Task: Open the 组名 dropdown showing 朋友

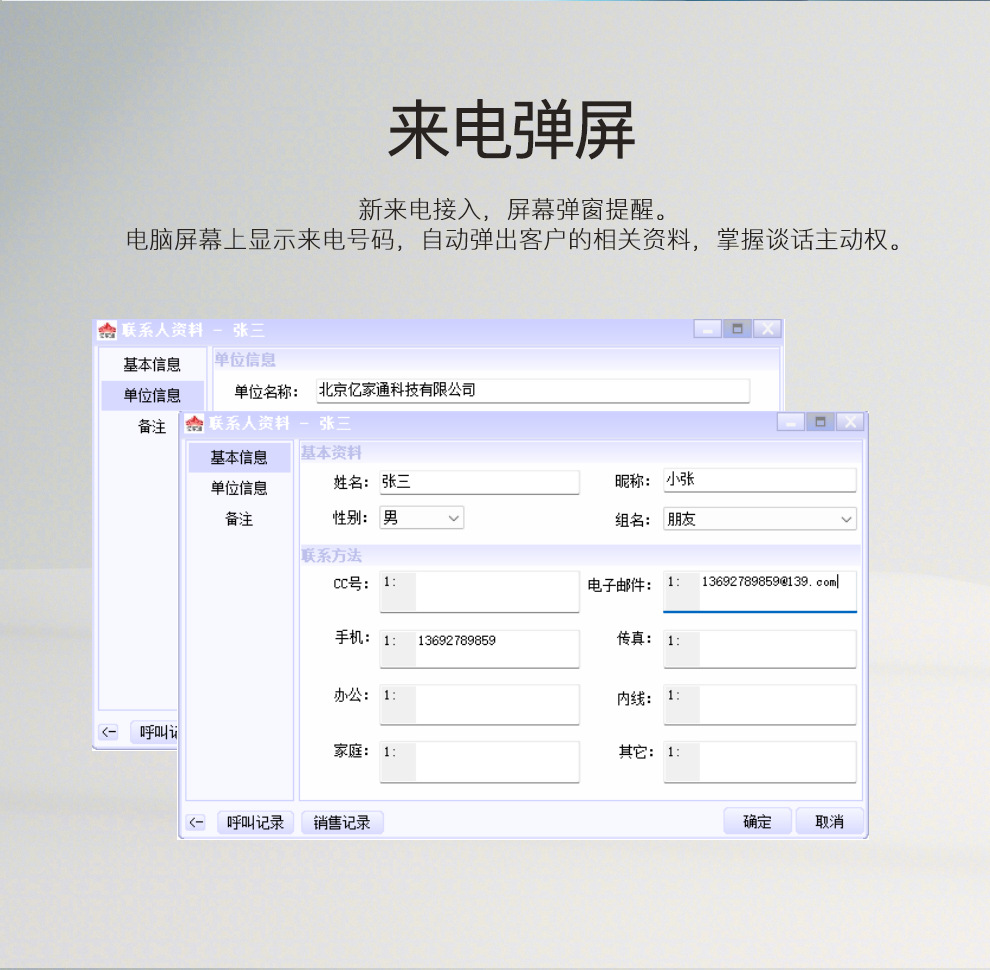Action: (x=760, y=519)
